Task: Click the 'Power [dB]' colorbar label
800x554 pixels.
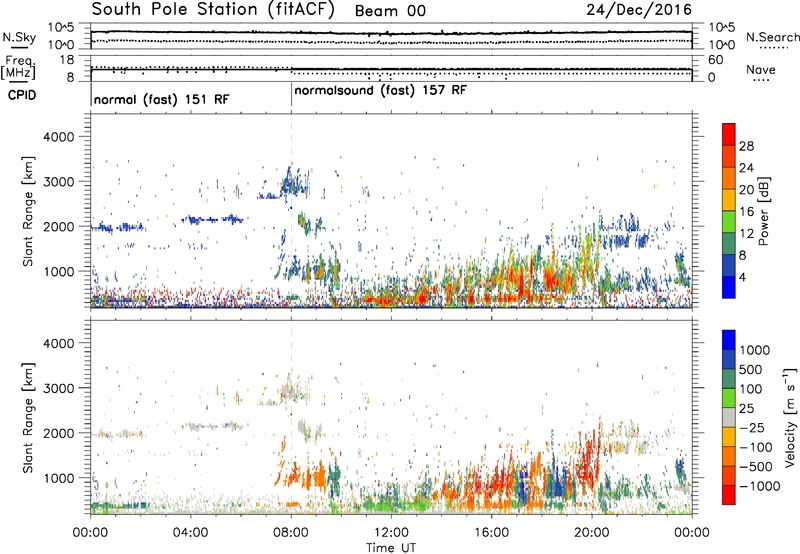Action: pos(763,211)
